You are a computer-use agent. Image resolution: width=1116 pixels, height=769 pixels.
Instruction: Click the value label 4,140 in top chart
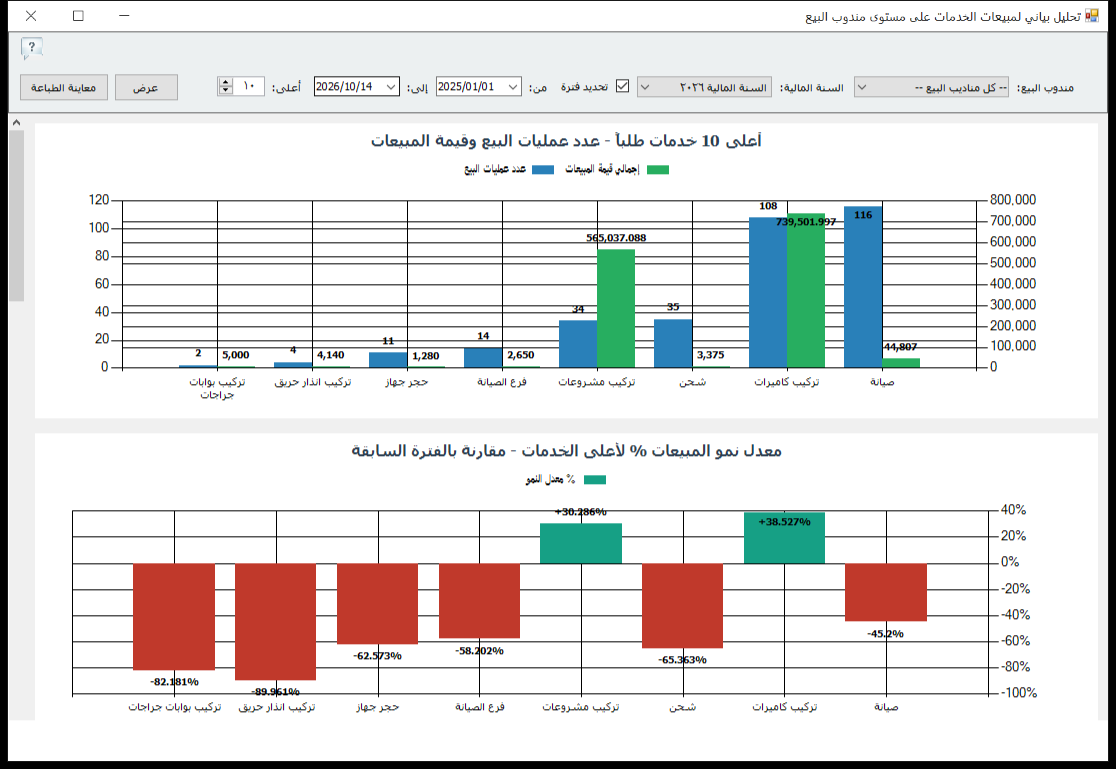330,355
